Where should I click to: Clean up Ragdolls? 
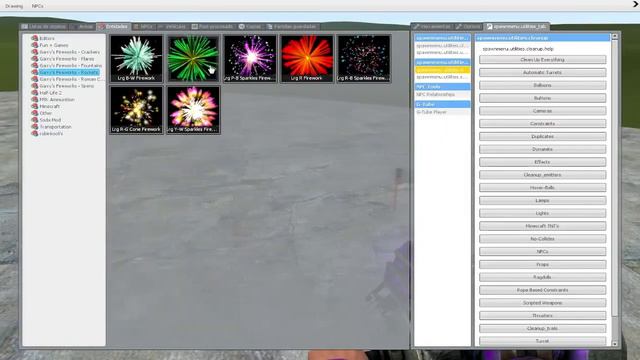coord(542,277)
